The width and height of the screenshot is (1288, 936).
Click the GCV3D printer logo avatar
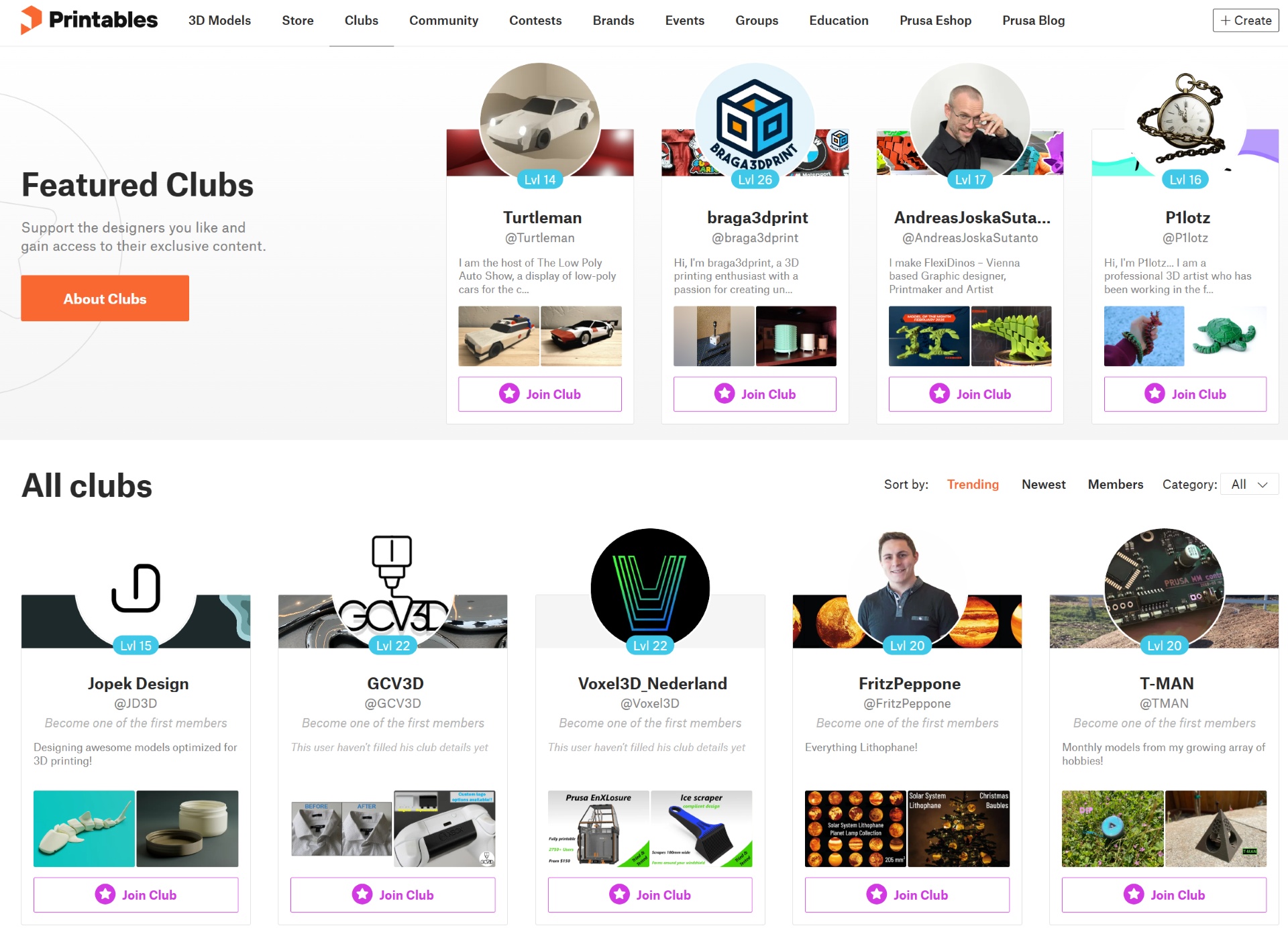(392, 588)
